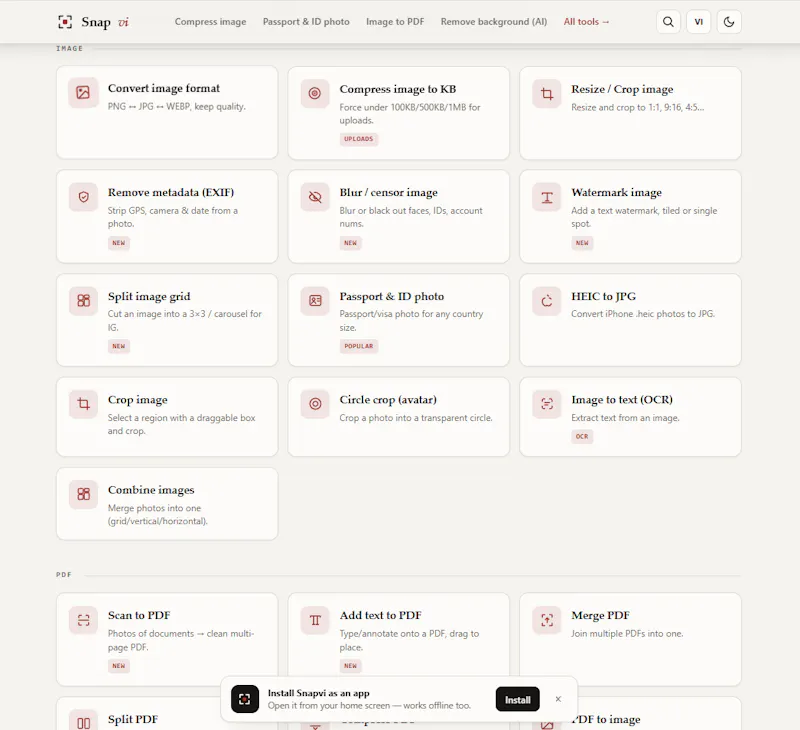800x730 pixels.
Task: Click the UPLOADS tag badge
Action: tap(359, 139)
